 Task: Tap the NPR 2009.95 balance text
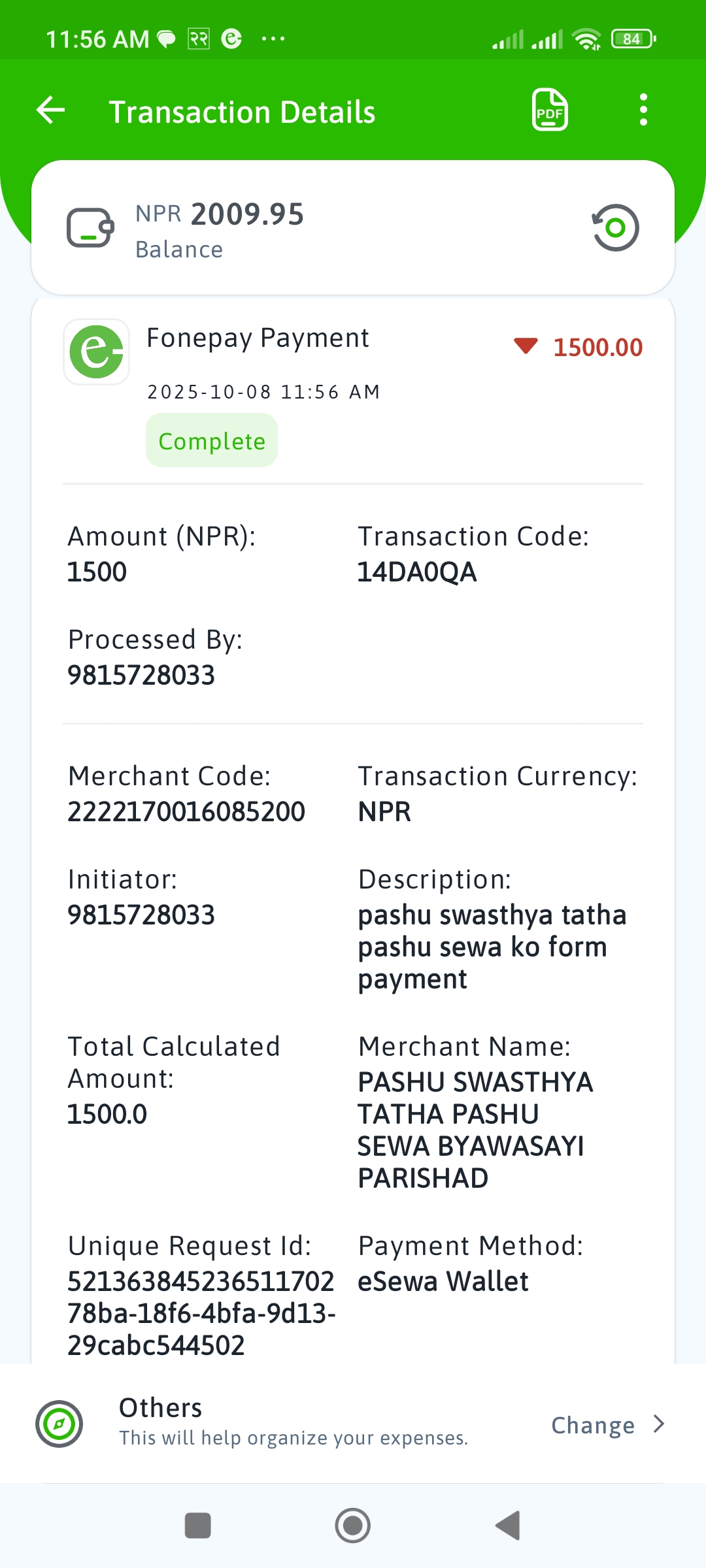(x=220, y=214)
